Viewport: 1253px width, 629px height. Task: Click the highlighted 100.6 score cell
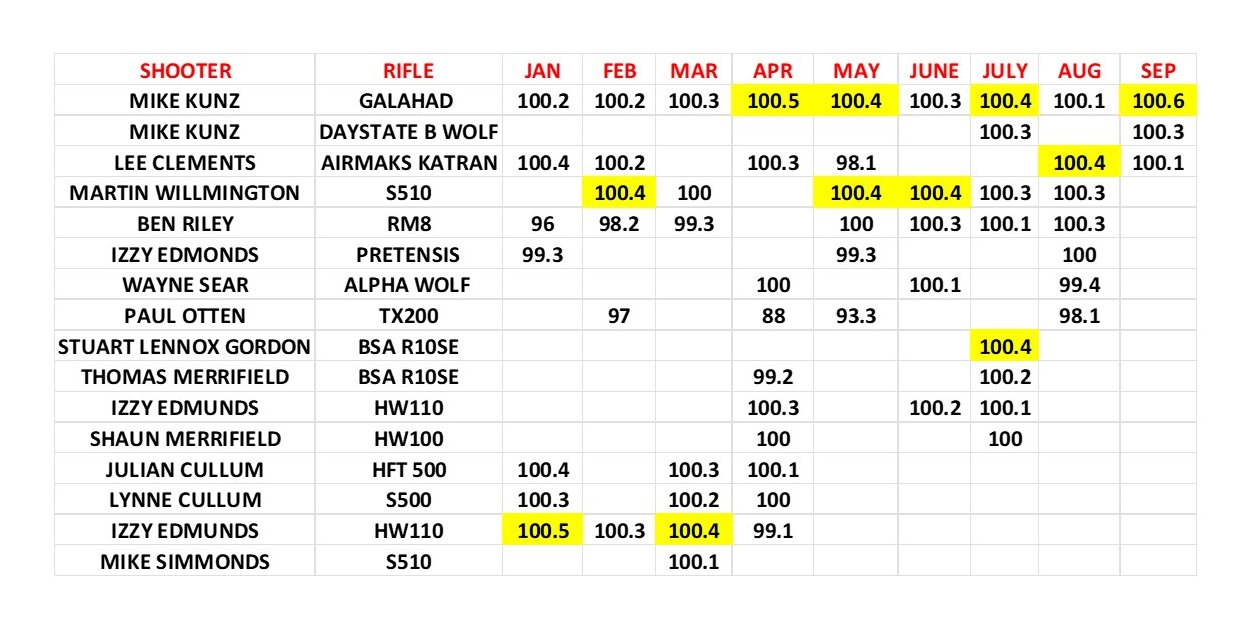point(1158,101)
